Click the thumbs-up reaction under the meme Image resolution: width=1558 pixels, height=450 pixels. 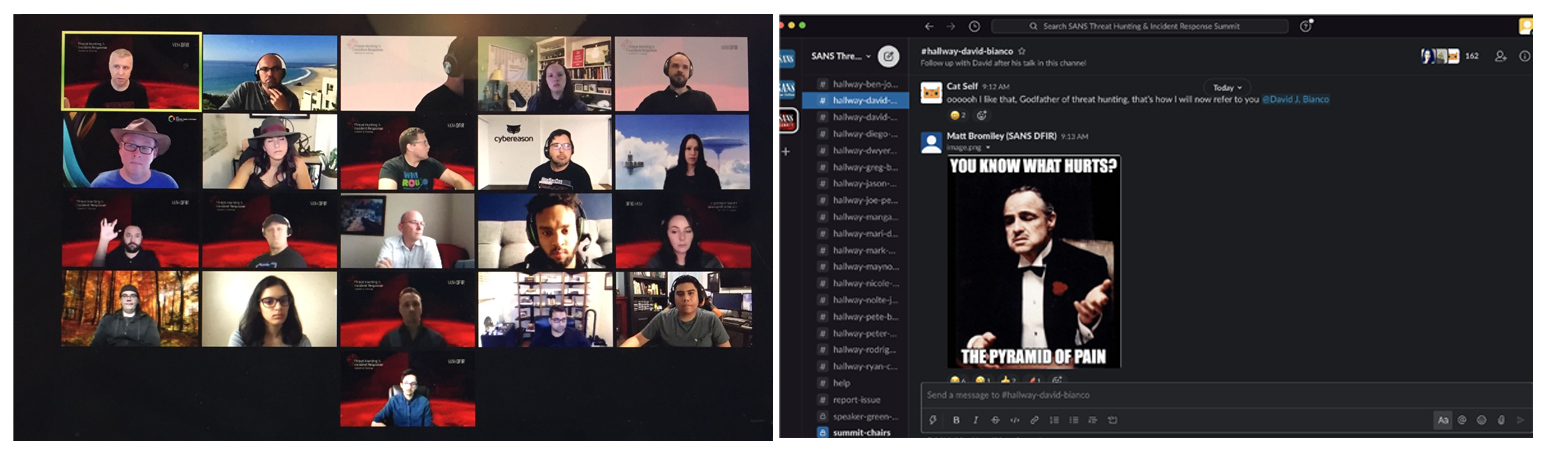pos(1007,379)
